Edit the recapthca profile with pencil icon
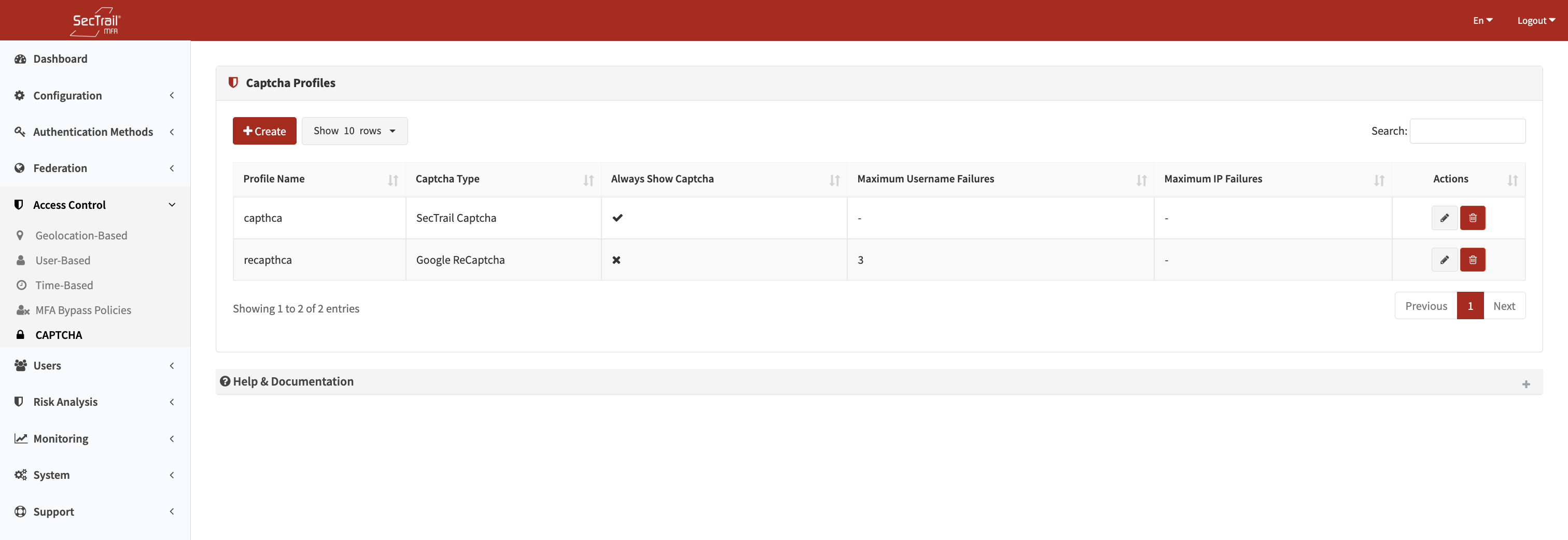This screenshot has height=540, width=1568. tap(1444, 260)
